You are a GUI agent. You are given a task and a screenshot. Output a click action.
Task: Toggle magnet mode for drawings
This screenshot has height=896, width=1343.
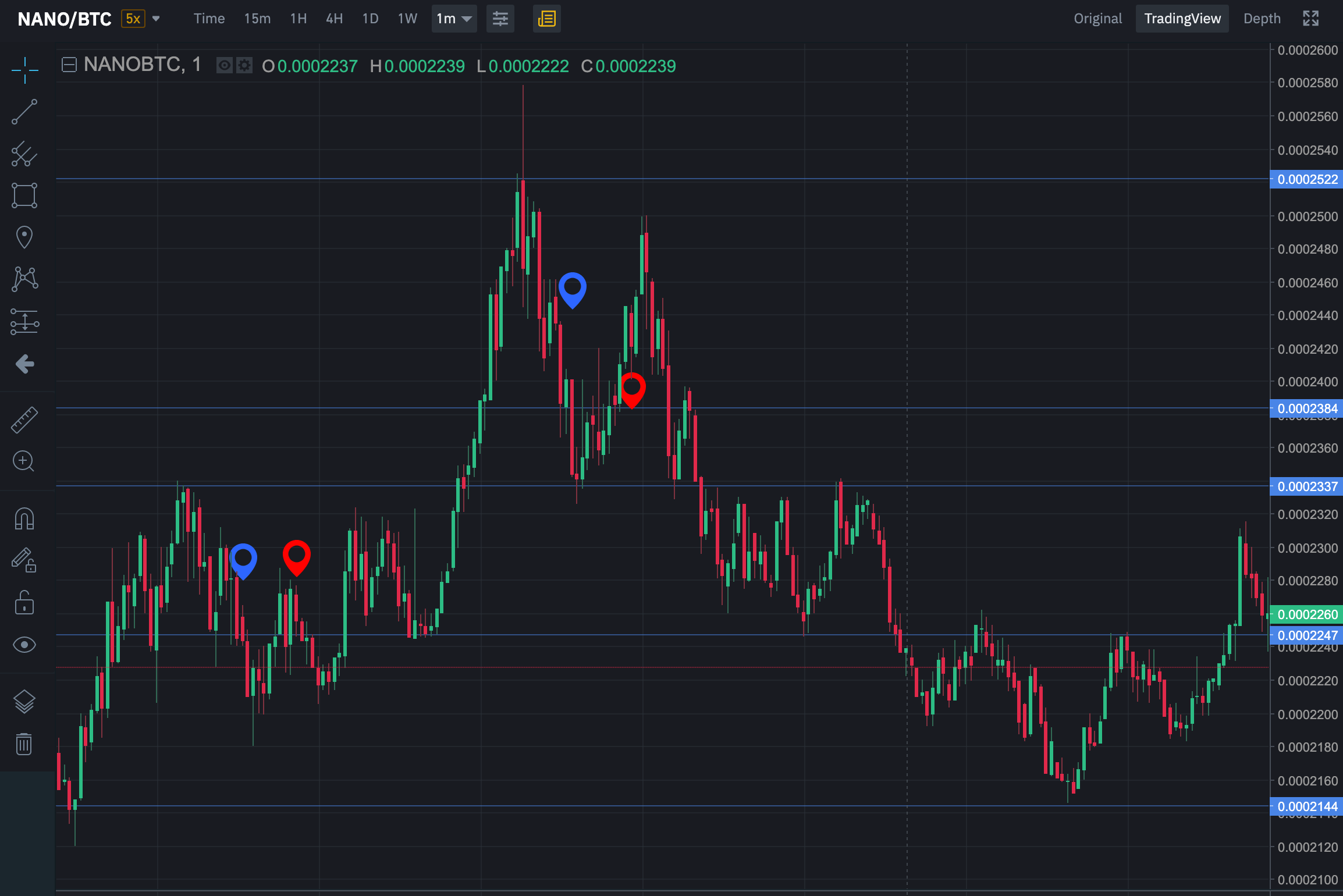pyautogui.click(x=24, y=518)
